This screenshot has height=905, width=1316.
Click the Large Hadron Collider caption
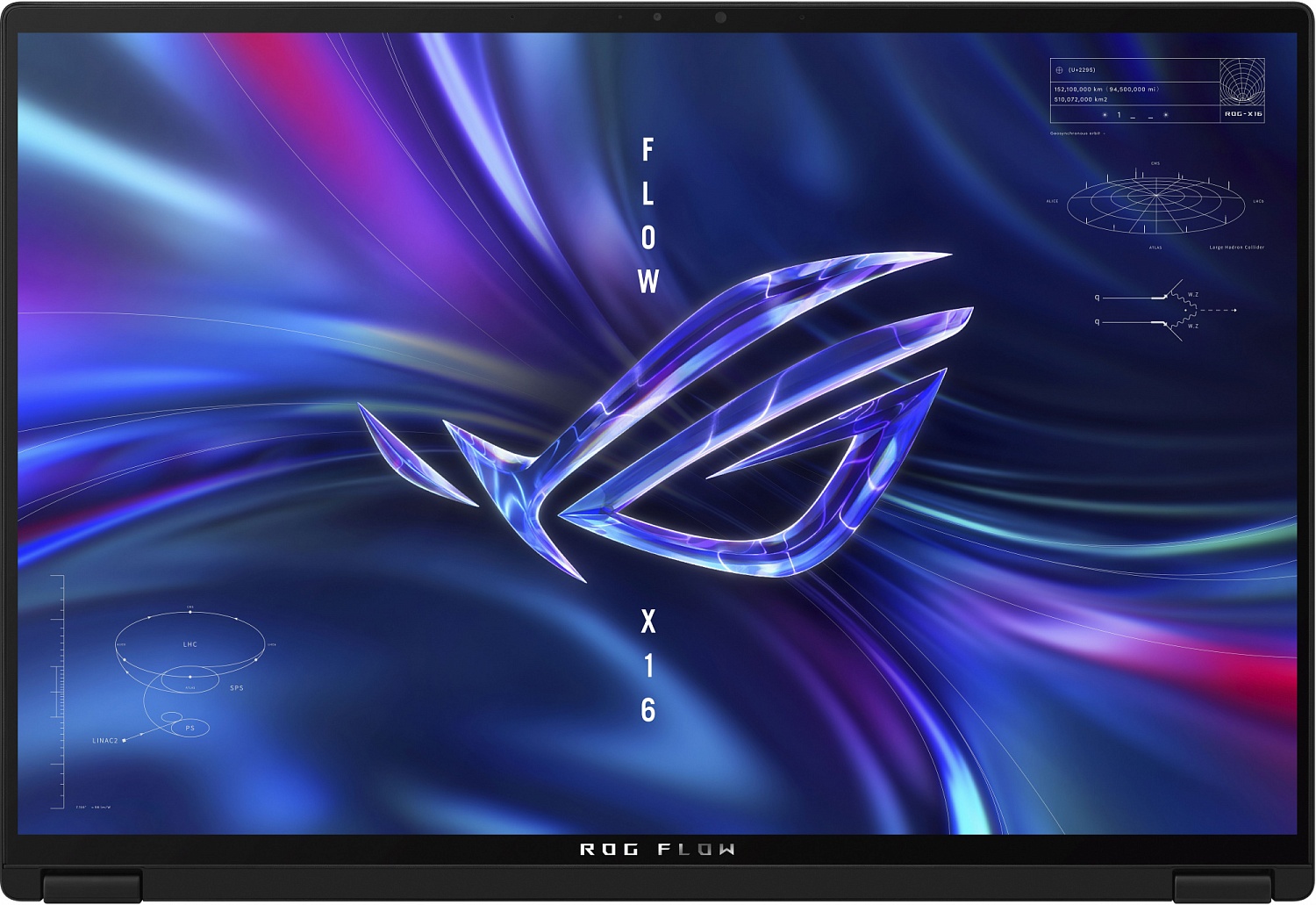tap(1237, 247)
